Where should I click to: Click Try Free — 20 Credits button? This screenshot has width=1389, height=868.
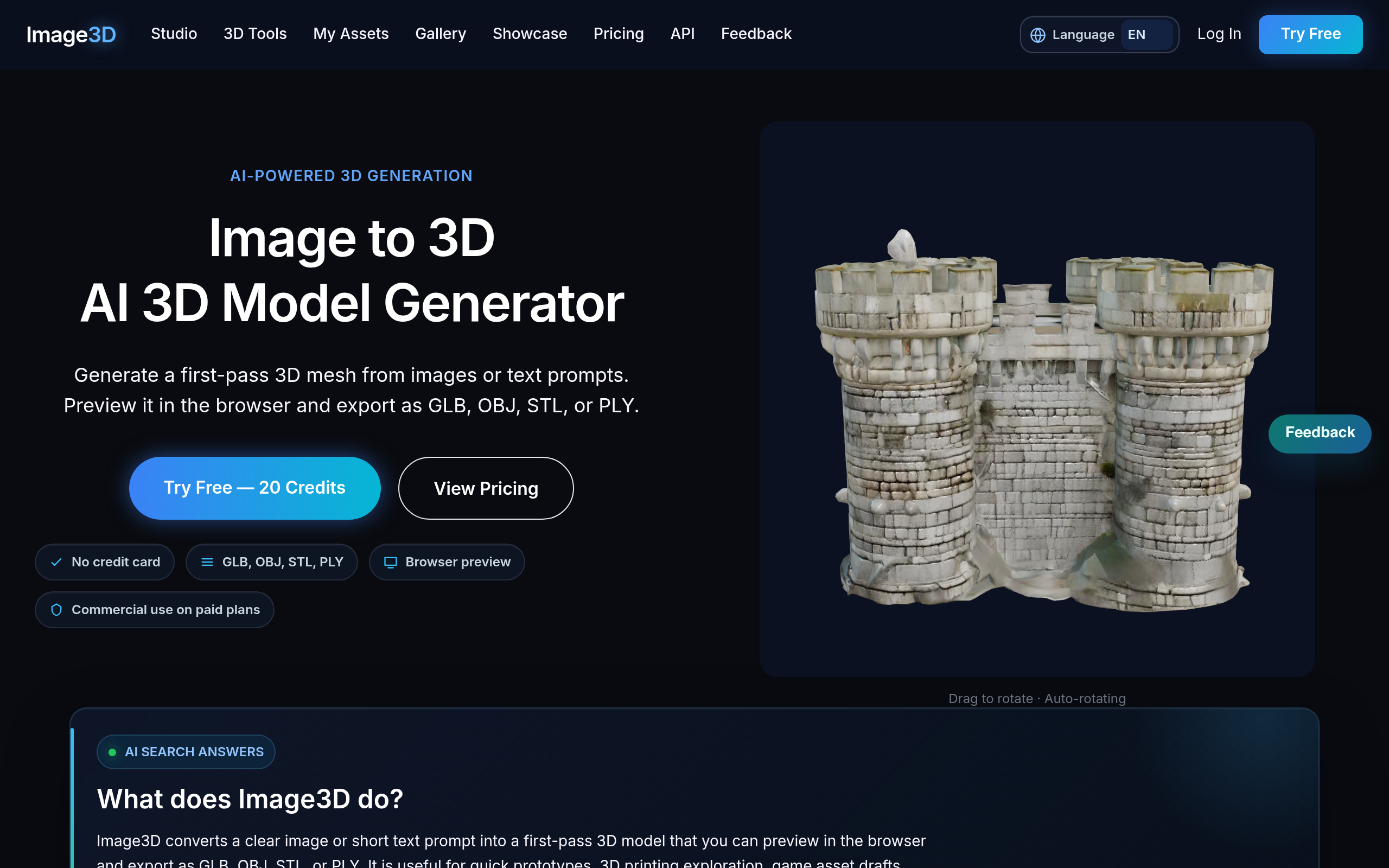tap(254, 488)
